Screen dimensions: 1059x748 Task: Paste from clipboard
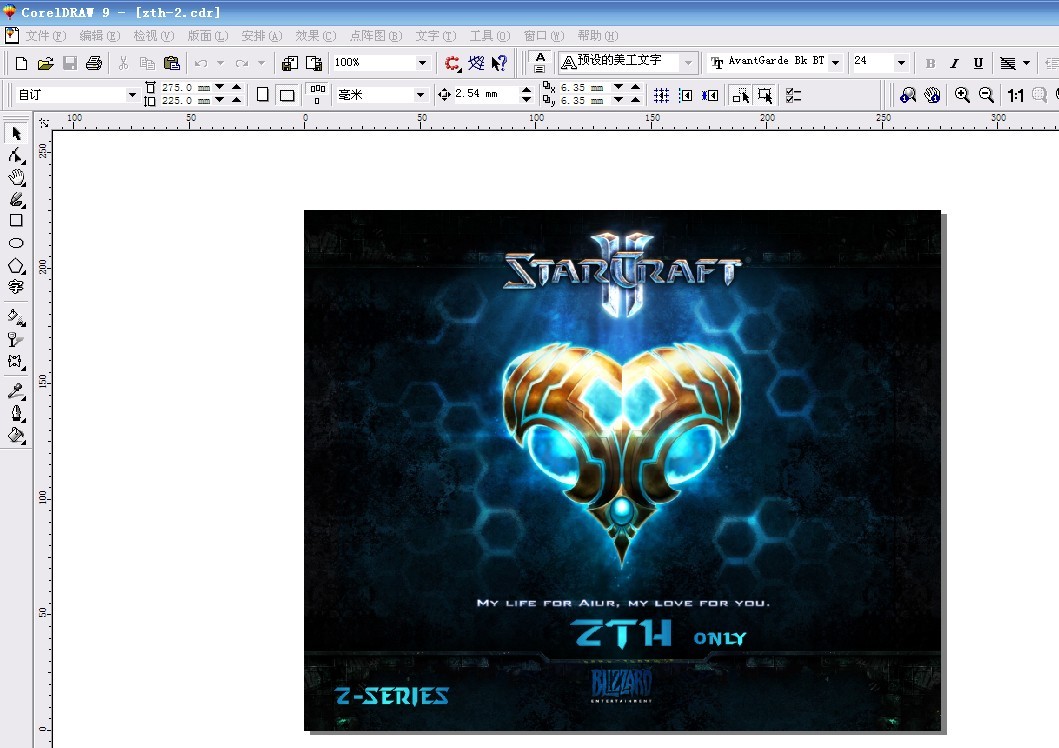[172, 63]
